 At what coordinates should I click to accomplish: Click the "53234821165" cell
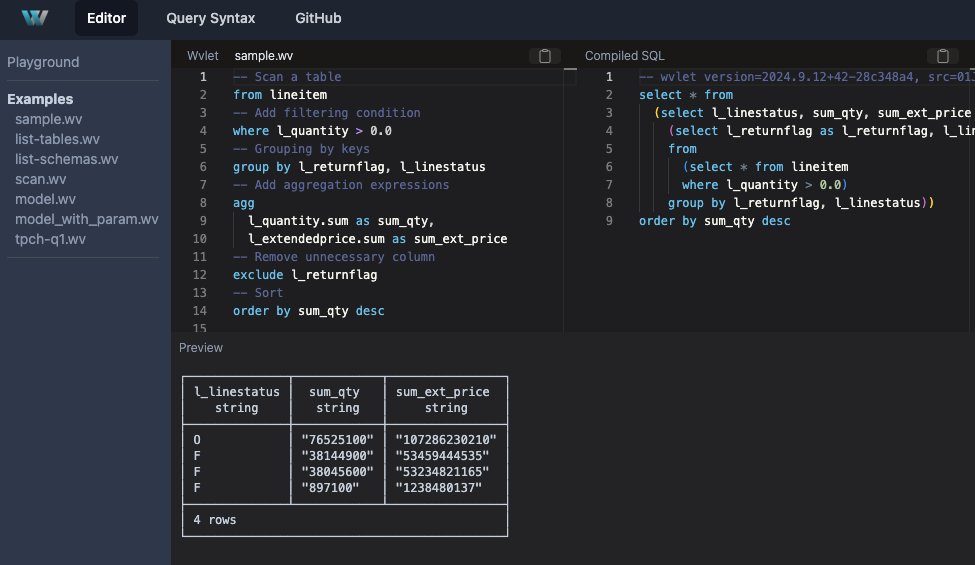[x=442, y=472]
